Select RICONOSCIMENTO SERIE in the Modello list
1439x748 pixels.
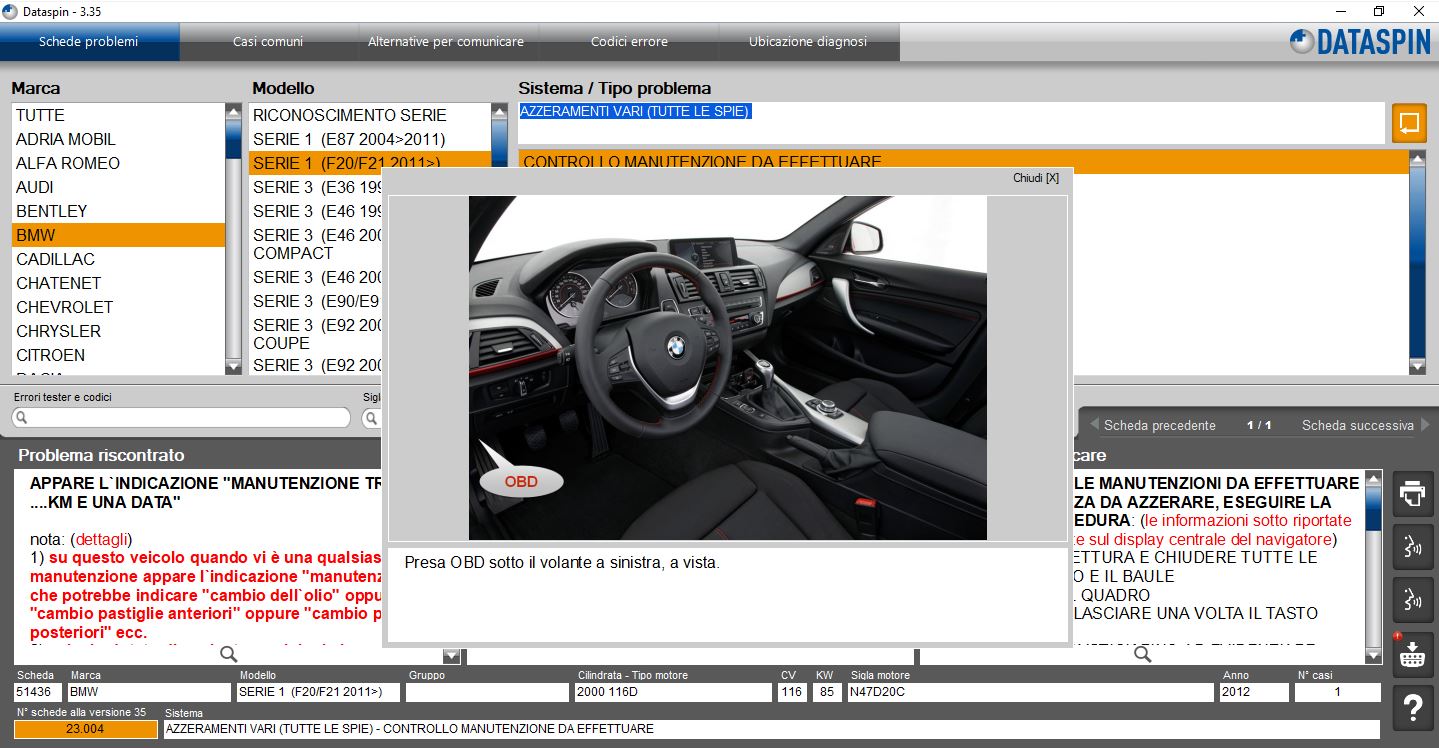pyautogui.click(x=369, y=115)
